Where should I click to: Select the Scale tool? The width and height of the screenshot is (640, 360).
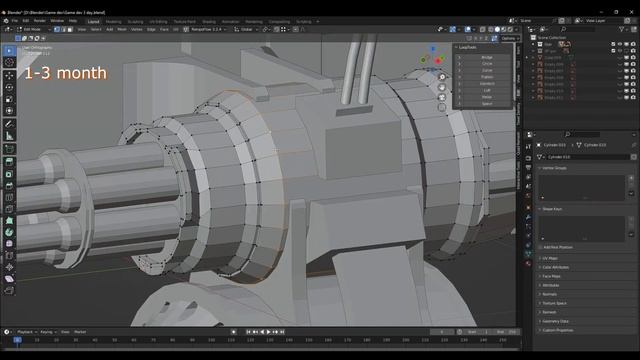coord(9,99)
